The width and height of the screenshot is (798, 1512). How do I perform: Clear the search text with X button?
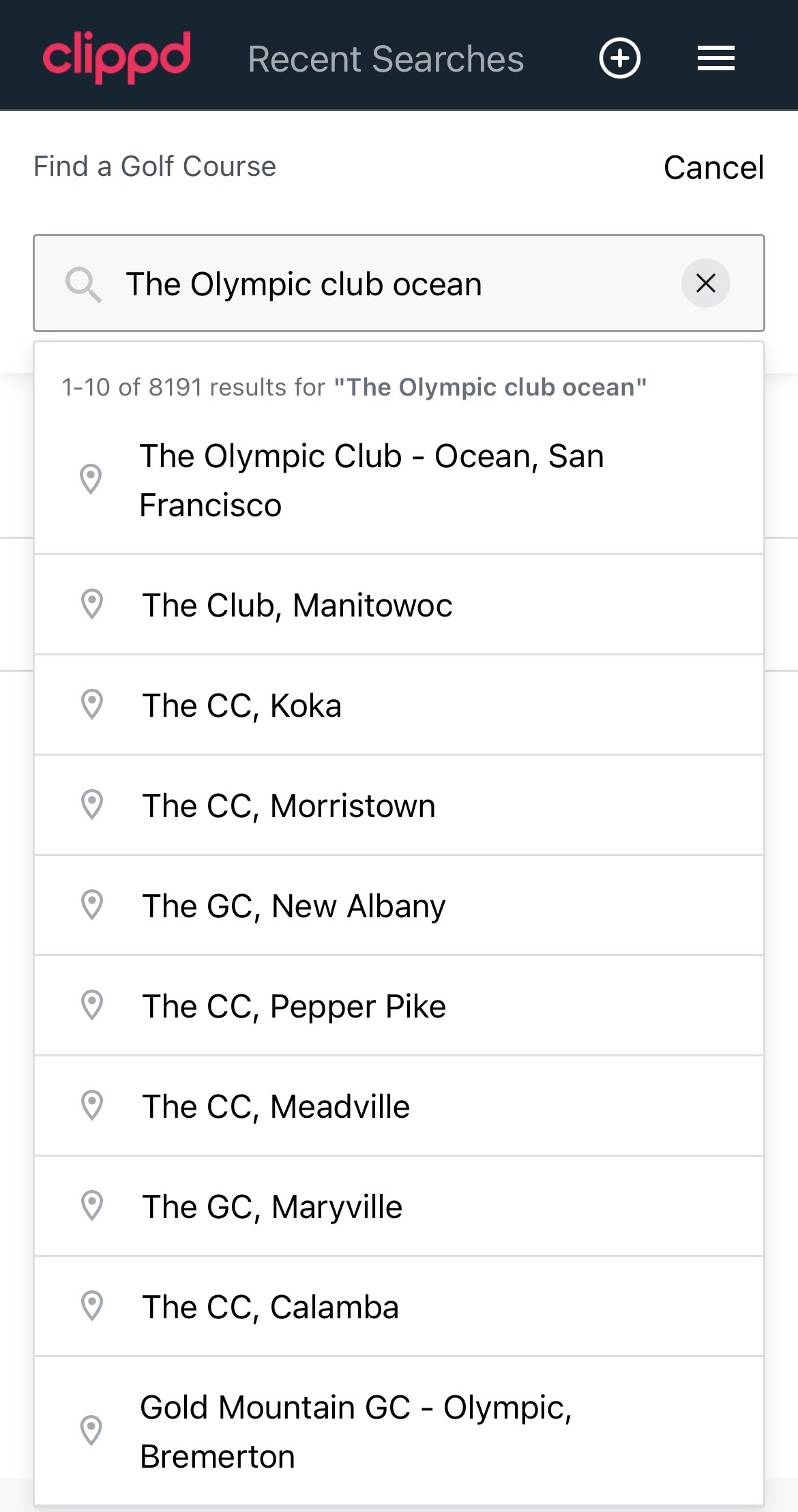tap(705, 283)
